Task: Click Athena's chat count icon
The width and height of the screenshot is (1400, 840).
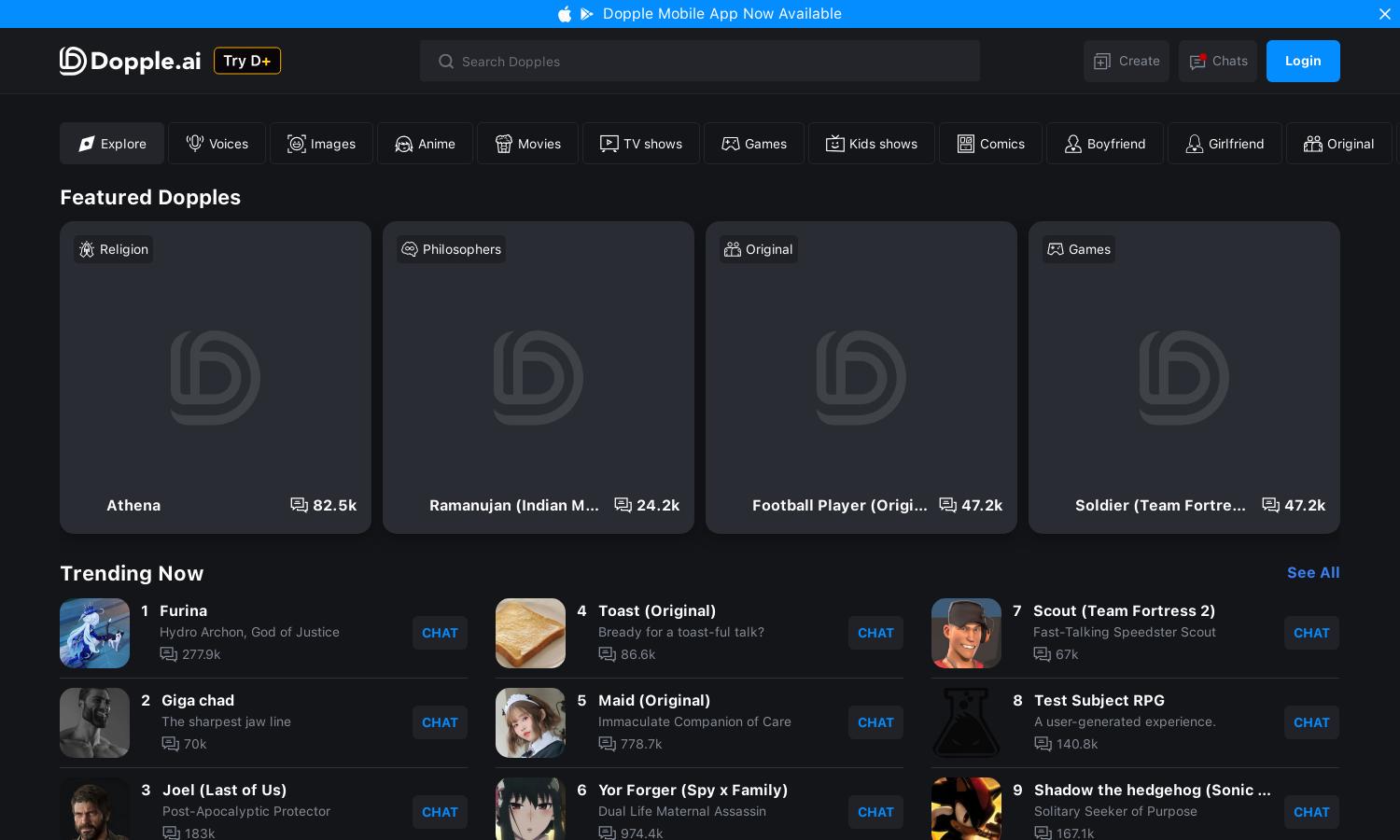Action: point(299,505)
